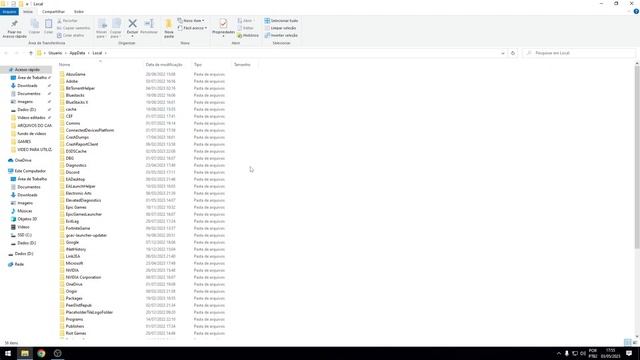
Task: Click the Abrir ribbon option
Action: click(245, 20)
